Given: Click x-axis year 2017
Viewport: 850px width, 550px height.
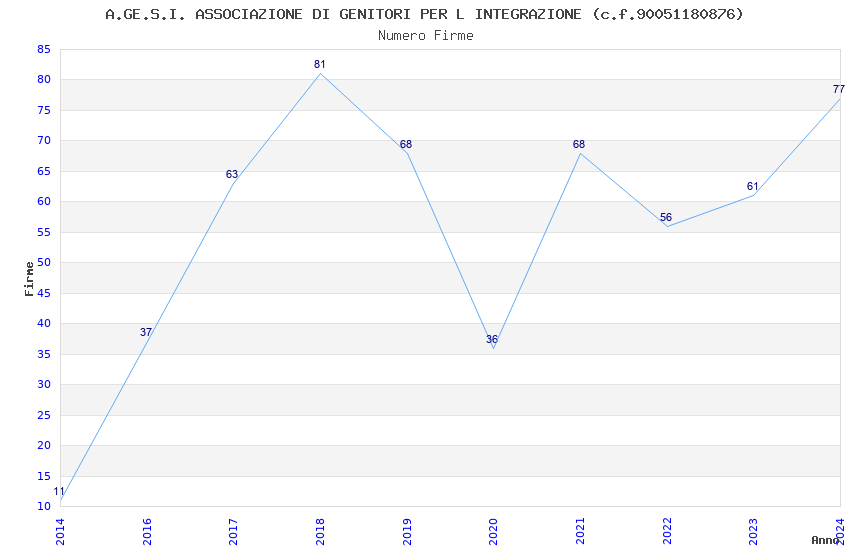Looking at the screenshot, I should 234,532.
